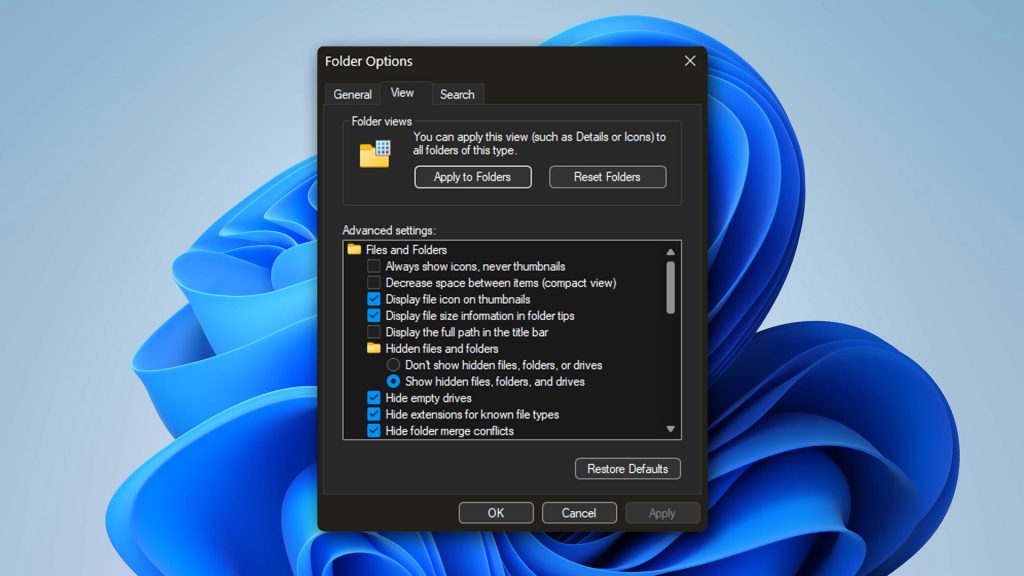Open the Search tab
This screenshot has width=1024, height=576.
point(457,94)
